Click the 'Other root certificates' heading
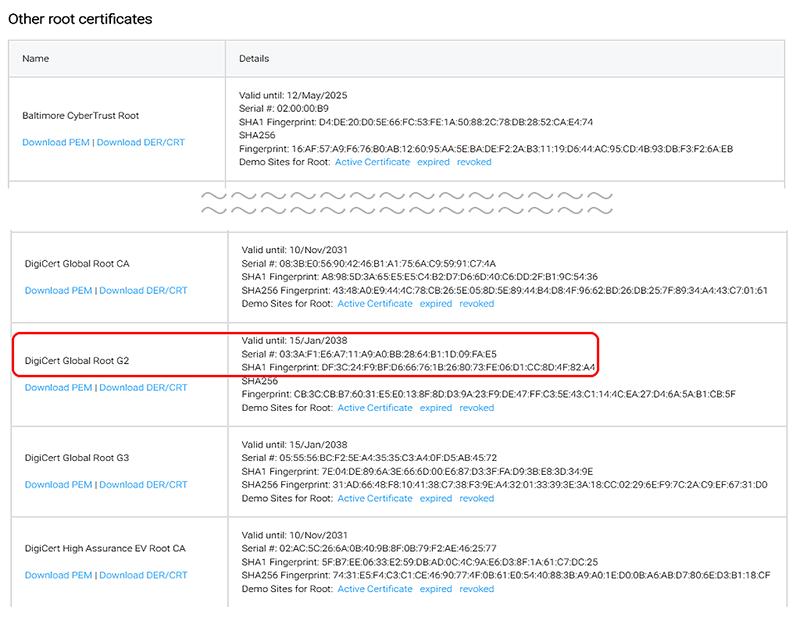The width and height of the screenshot is (800, 617). (x=80, y=19)
